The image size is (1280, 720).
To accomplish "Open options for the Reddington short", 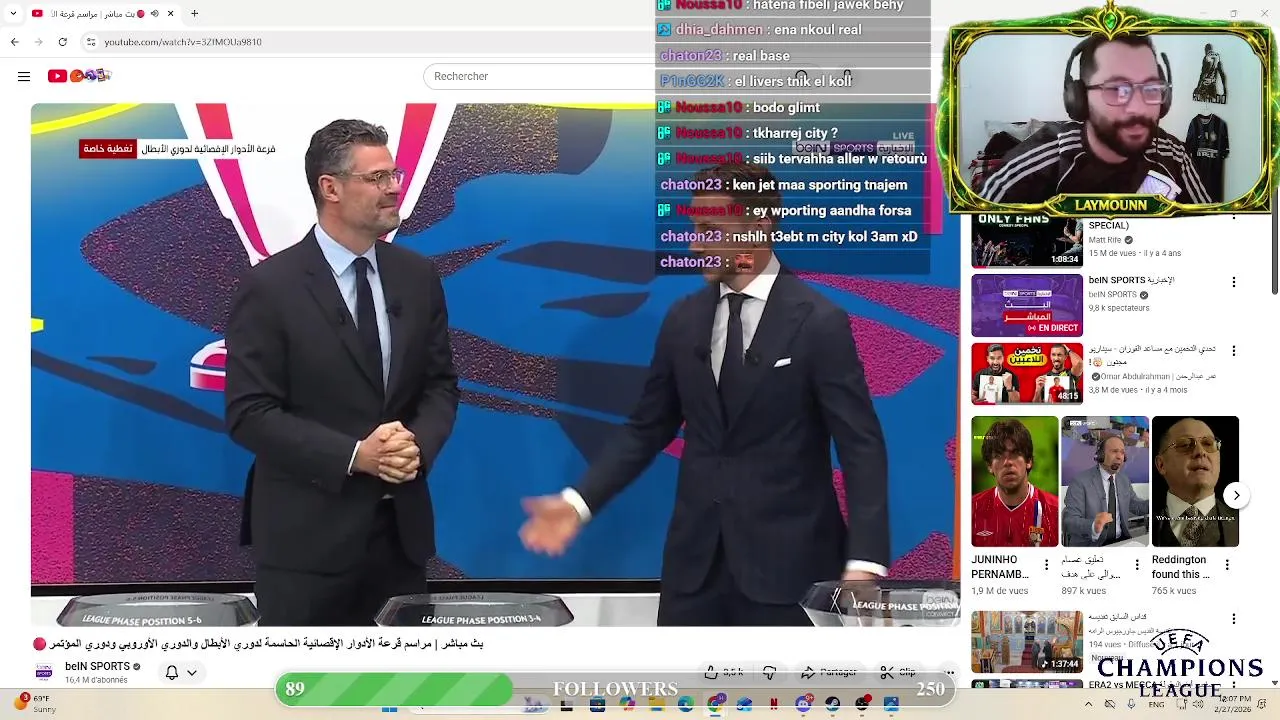I will 1227,565.
